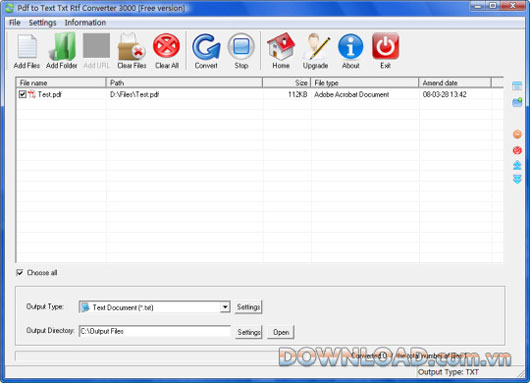Click the D:\Files\Test.pdf path cell

[x=135, y=94]
